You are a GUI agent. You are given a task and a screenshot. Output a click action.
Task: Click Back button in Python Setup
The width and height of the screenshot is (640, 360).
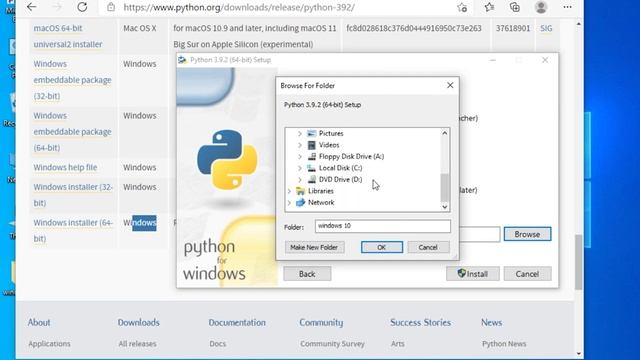(307, 274)
